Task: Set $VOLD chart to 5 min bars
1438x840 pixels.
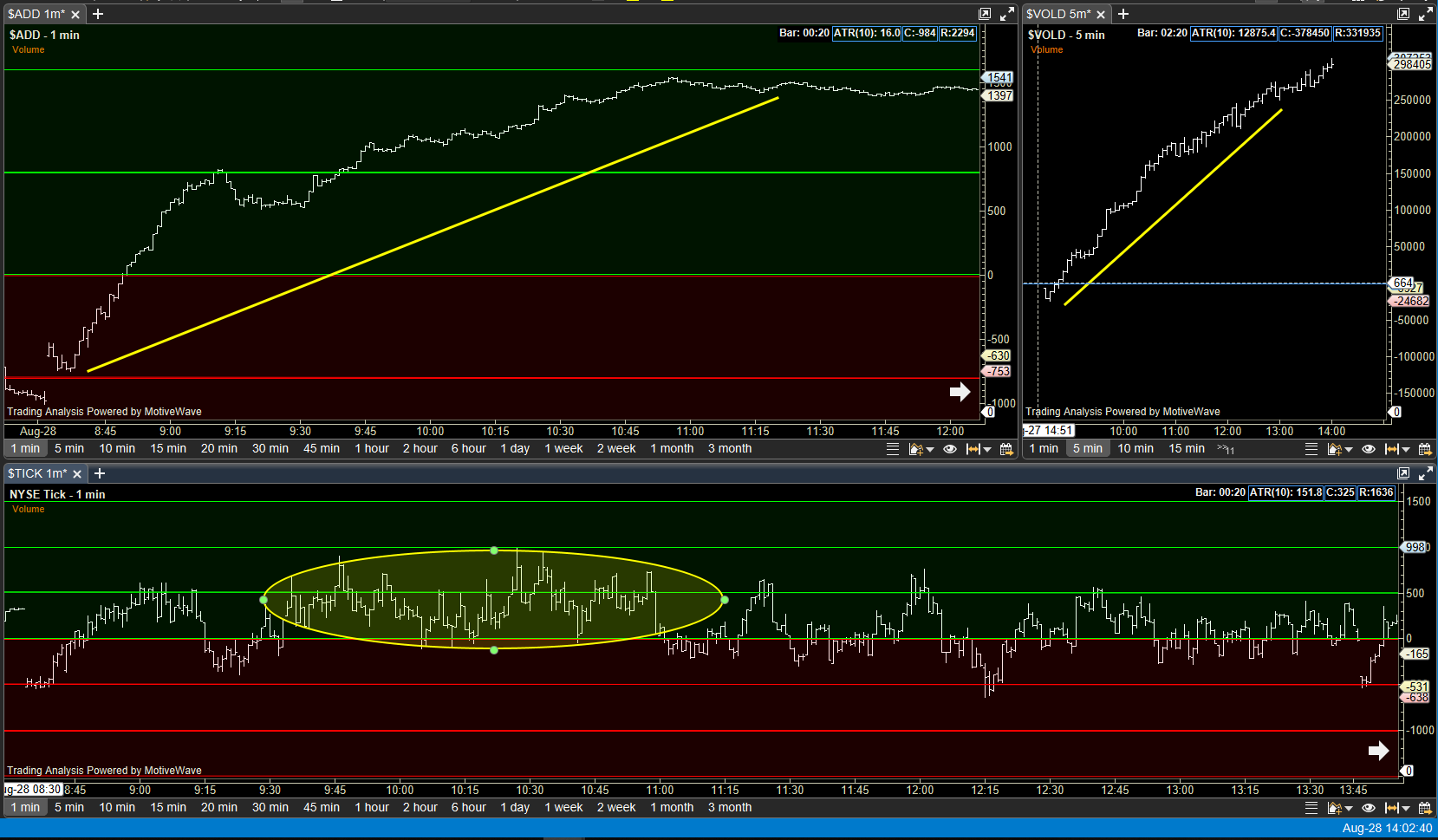Action: [x=1088, y=449]
